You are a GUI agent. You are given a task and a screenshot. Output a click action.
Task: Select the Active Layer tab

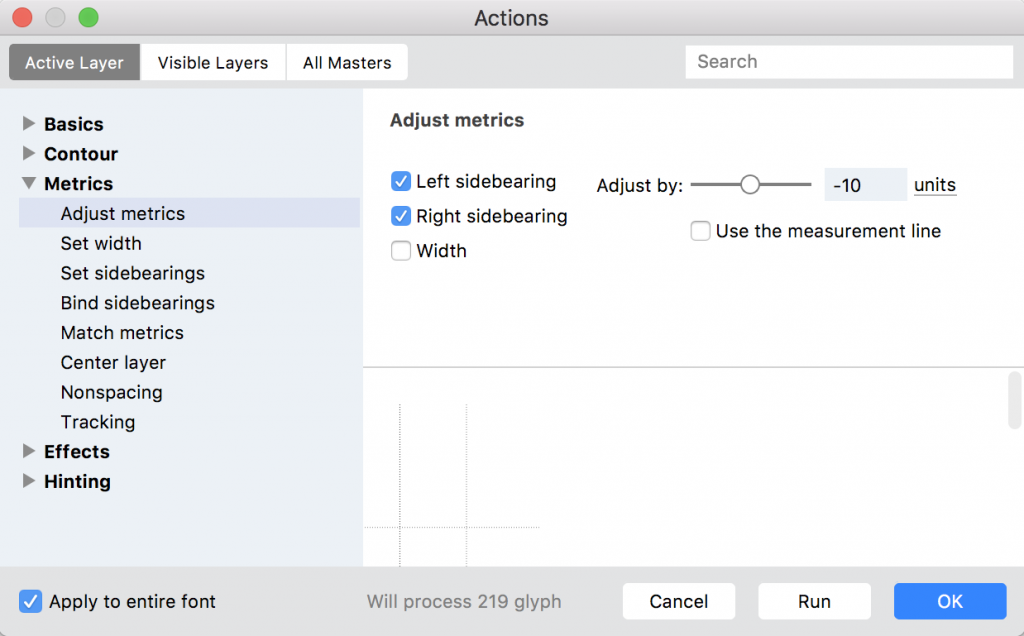(x=74, y=62)
